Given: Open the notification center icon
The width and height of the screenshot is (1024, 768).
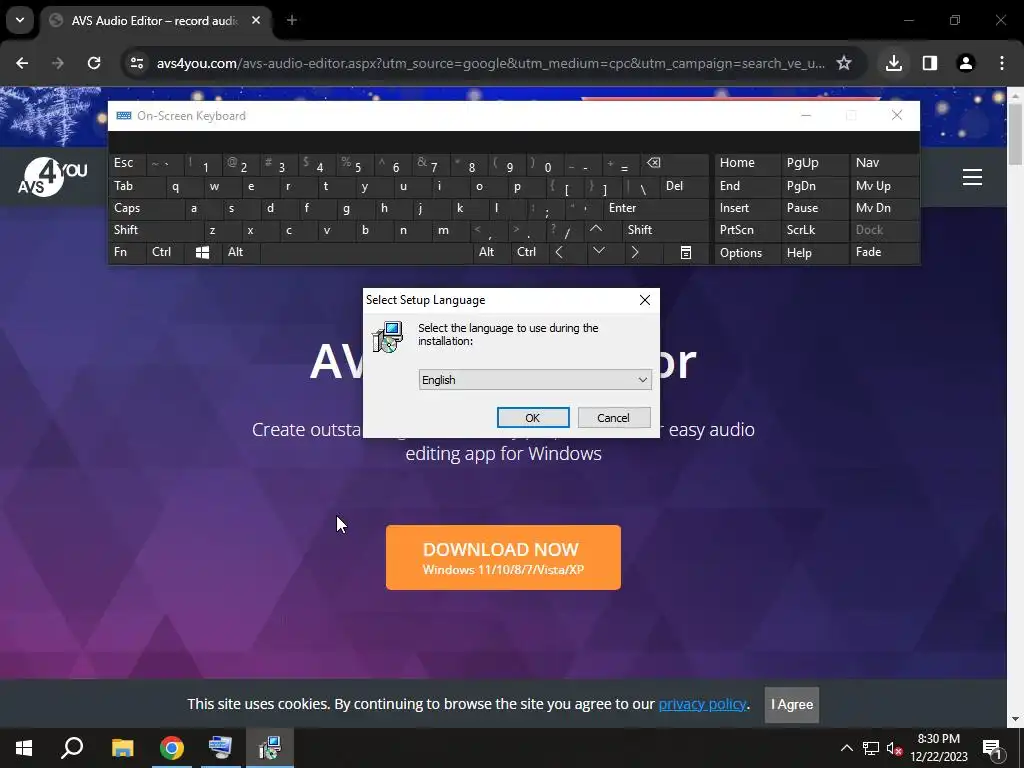Looking at the screenshot, I should (992, 749).
